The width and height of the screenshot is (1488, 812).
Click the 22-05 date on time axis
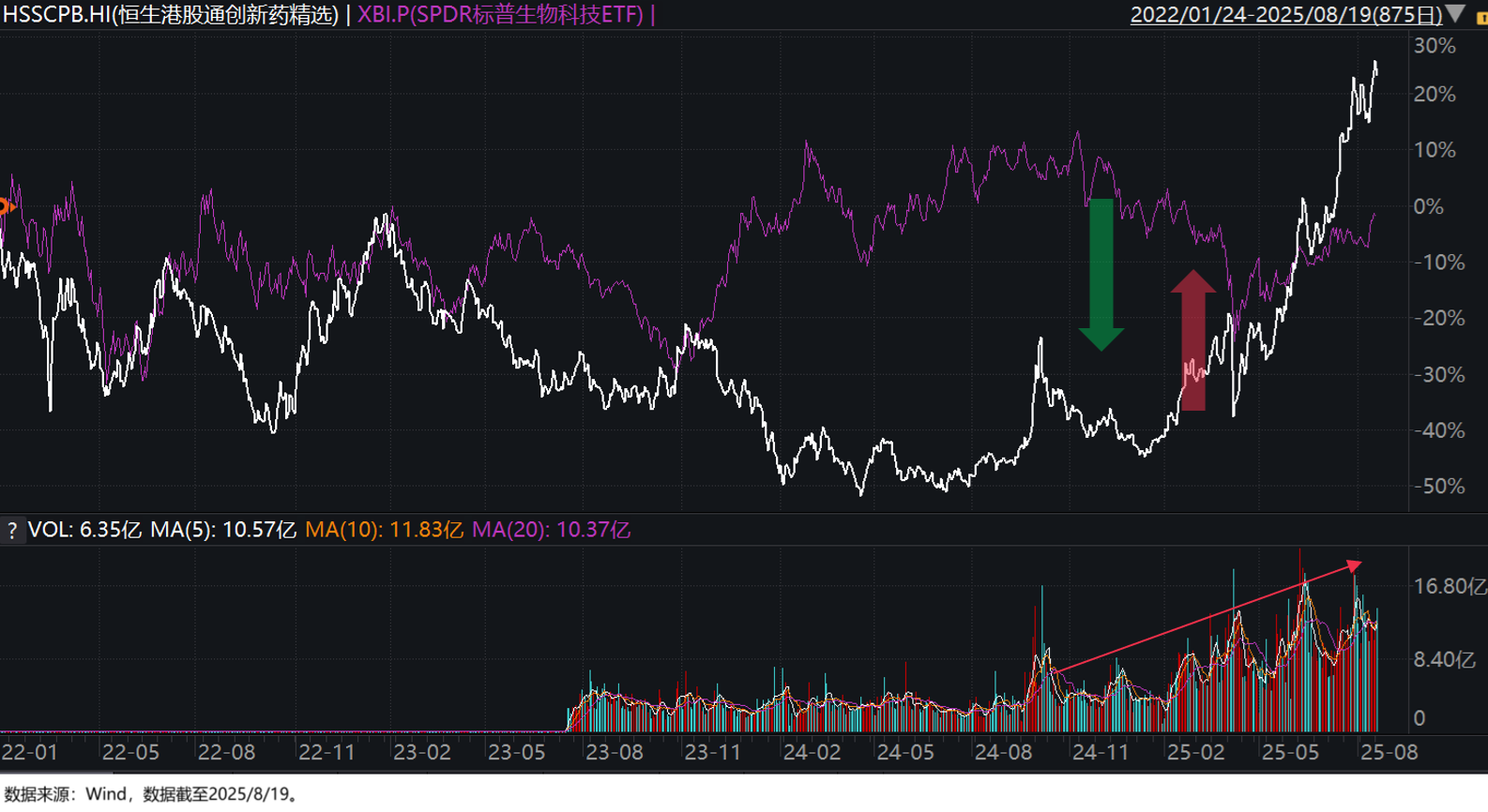(x=130, y=753)
